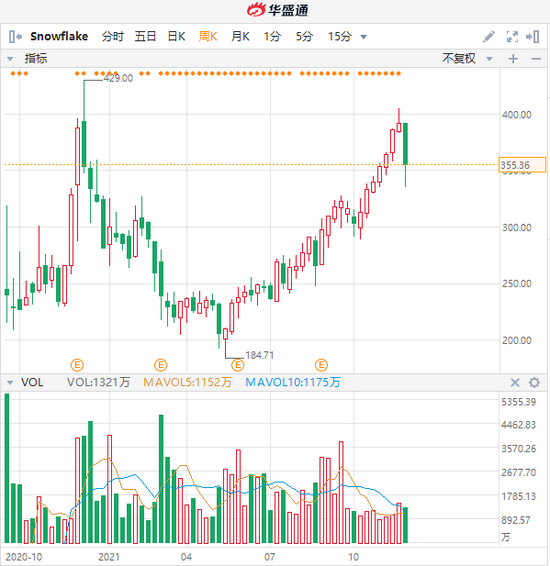550x566 pixels.
Task: Click the 355.36 current price label
Action: click(x=522, y=165)
